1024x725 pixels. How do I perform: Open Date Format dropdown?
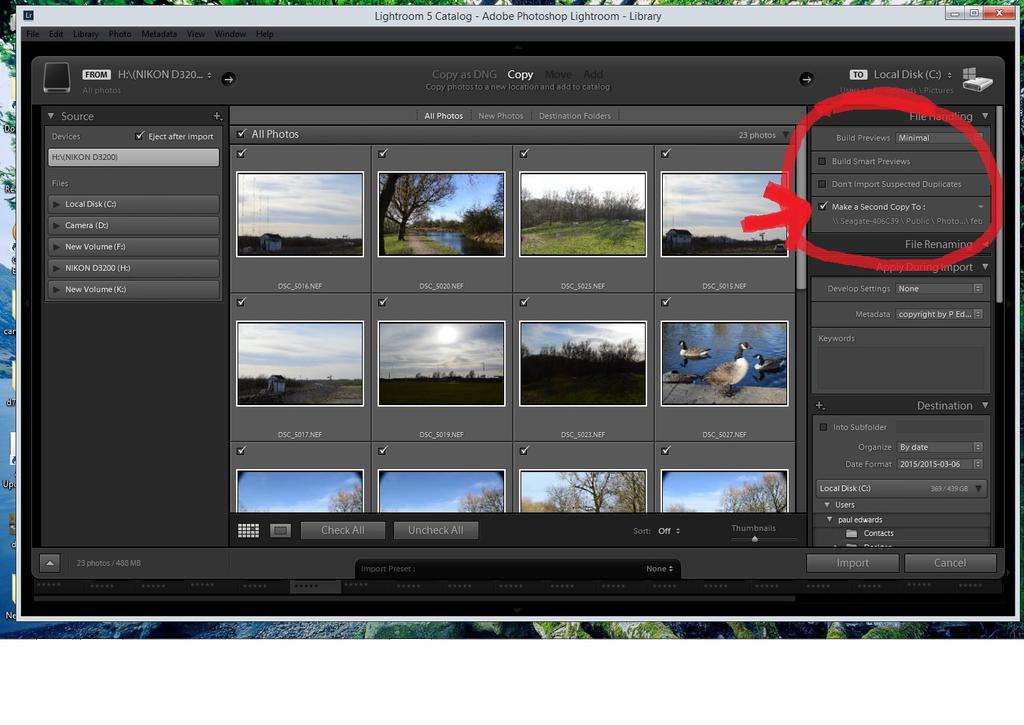pos(940,464)
